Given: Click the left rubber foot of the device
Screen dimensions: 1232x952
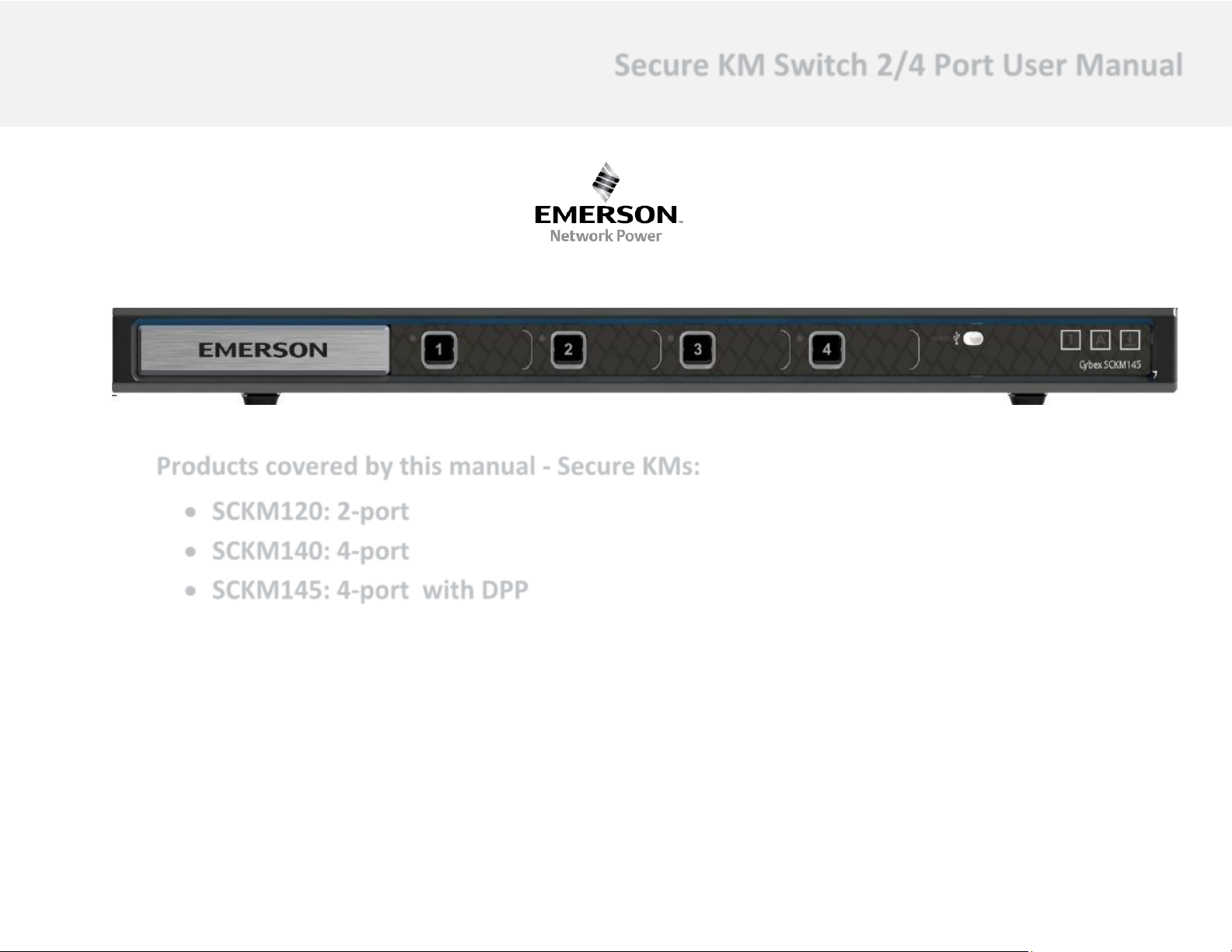Looking at the screenshot, I should coord(260,399).
